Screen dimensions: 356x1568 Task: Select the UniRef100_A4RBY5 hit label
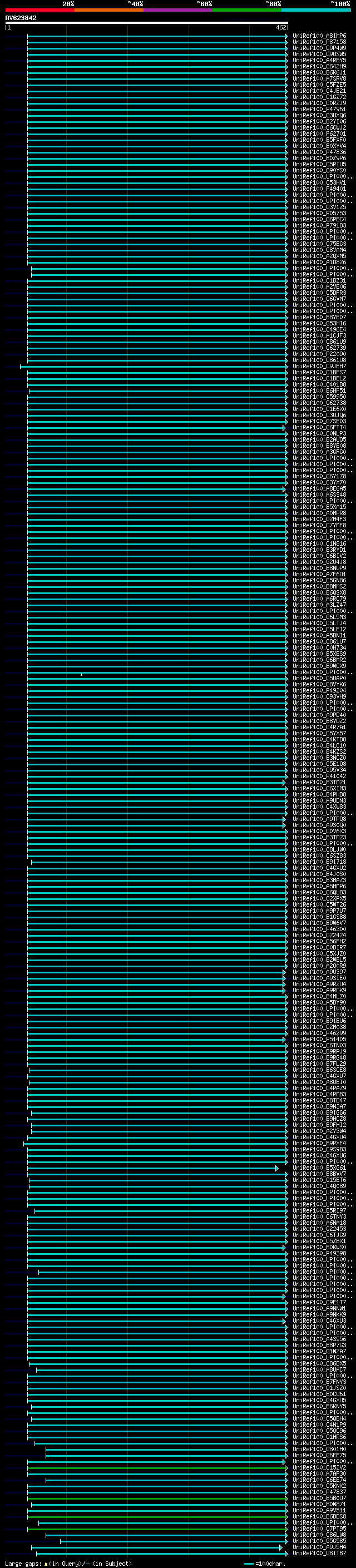319,60
